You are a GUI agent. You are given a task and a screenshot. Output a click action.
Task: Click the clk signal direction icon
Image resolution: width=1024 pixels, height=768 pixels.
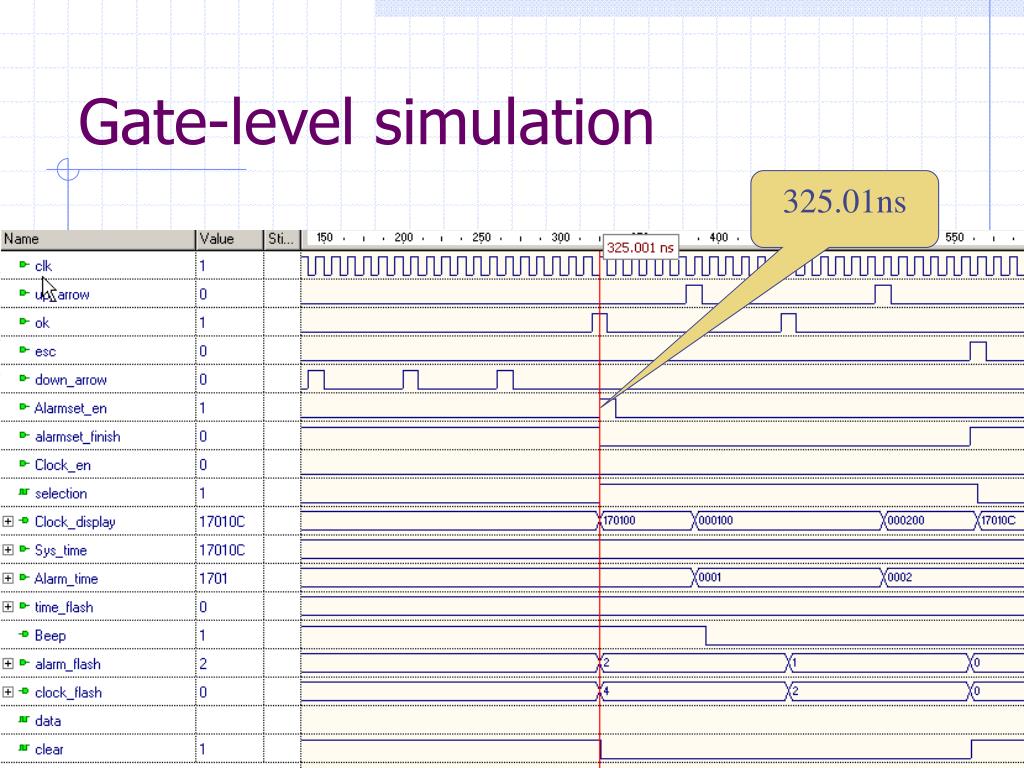pos(24,264)
